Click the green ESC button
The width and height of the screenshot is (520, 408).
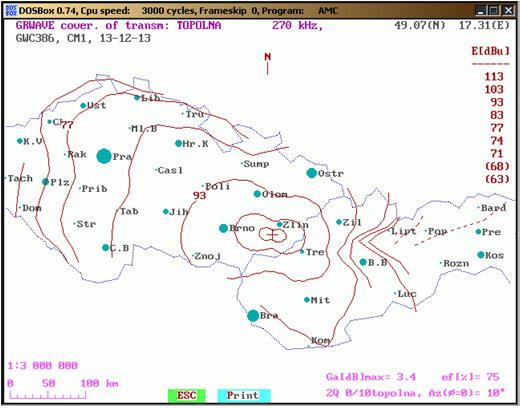point(187,395)
